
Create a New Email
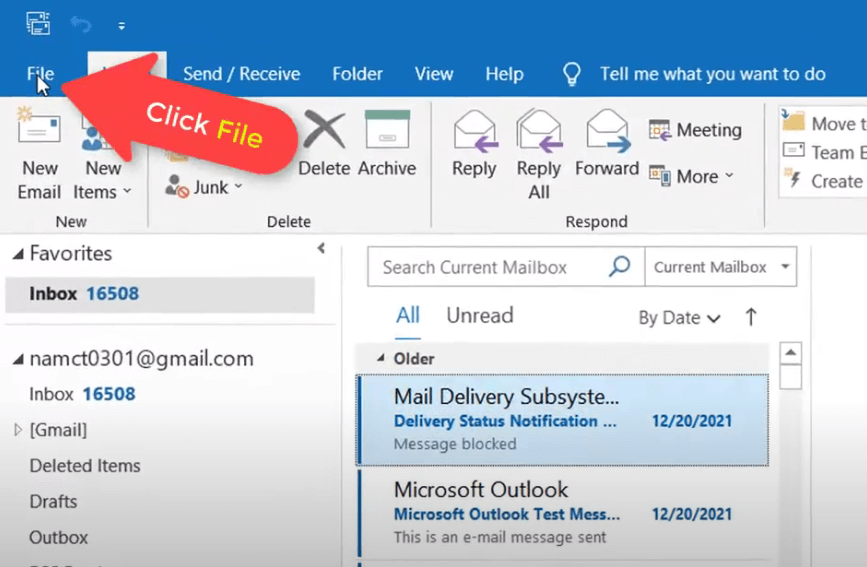(x=38, y=155)
